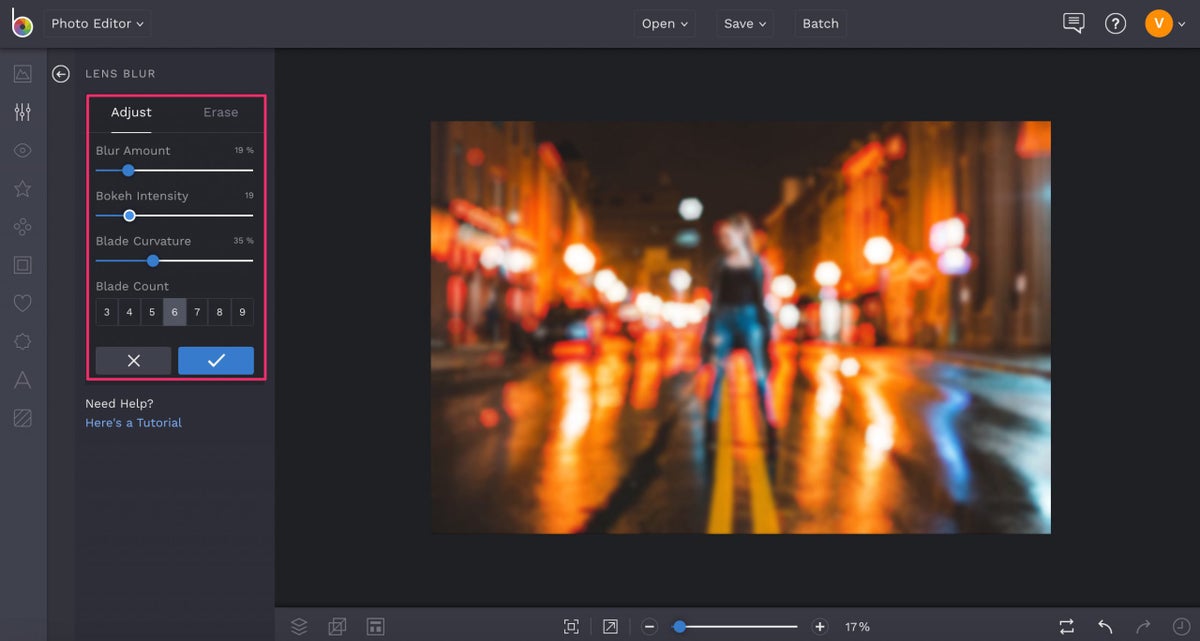1200x641 pixels.
Task: Open the feedback comment icon in the top bar
Action: point(1073,23)
